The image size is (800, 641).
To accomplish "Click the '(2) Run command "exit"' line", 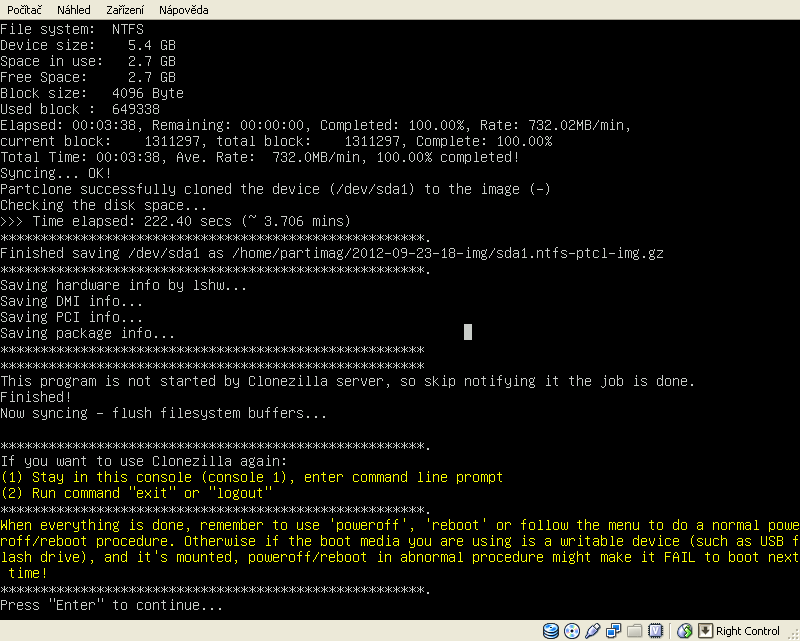I will pyautogui.click(x=136, y=493).
